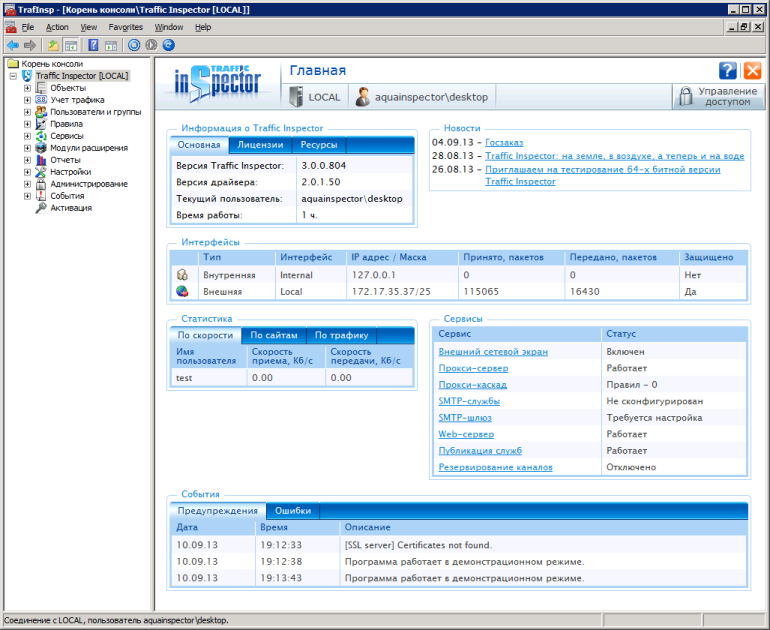Open the Резервирование каналов link
770x630 pixels.
point(495,467)
